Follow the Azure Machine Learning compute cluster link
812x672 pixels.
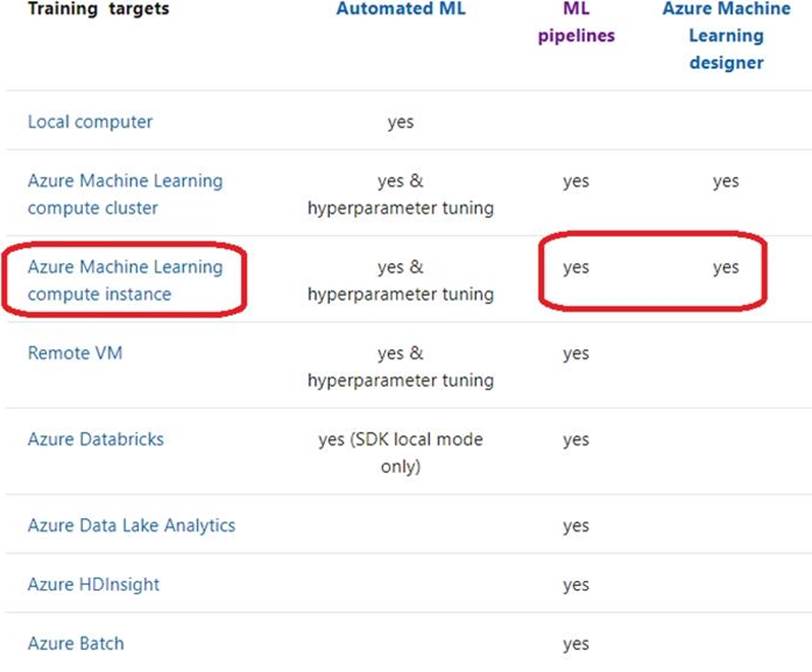(125, 194)
